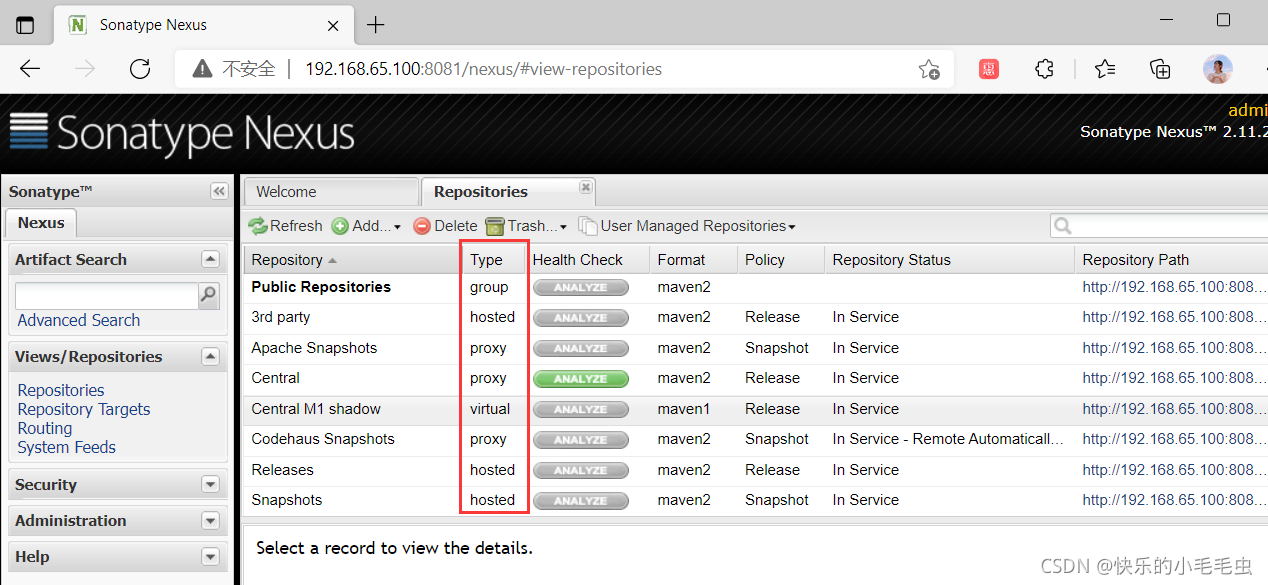Click the Artifact Search input field

coord(107,295)
